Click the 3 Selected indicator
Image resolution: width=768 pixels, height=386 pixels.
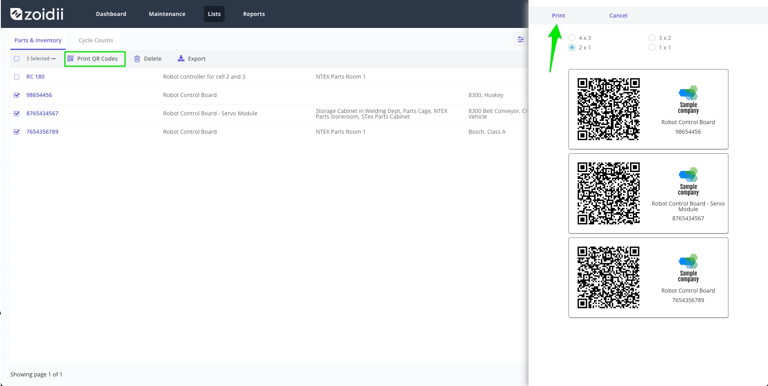[41, 59]
